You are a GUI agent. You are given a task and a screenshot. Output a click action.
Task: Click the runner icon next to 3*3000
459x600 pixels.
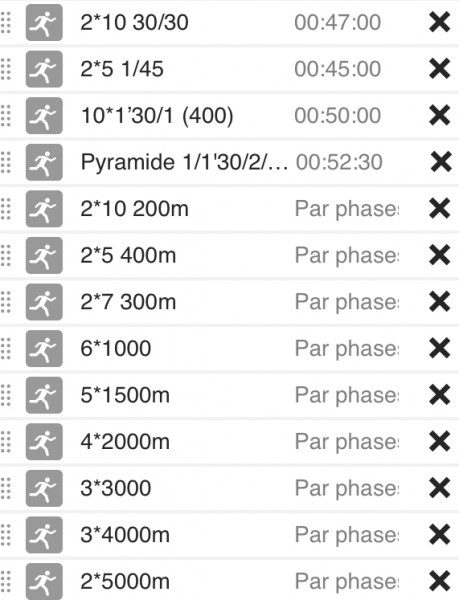[44, 488]
